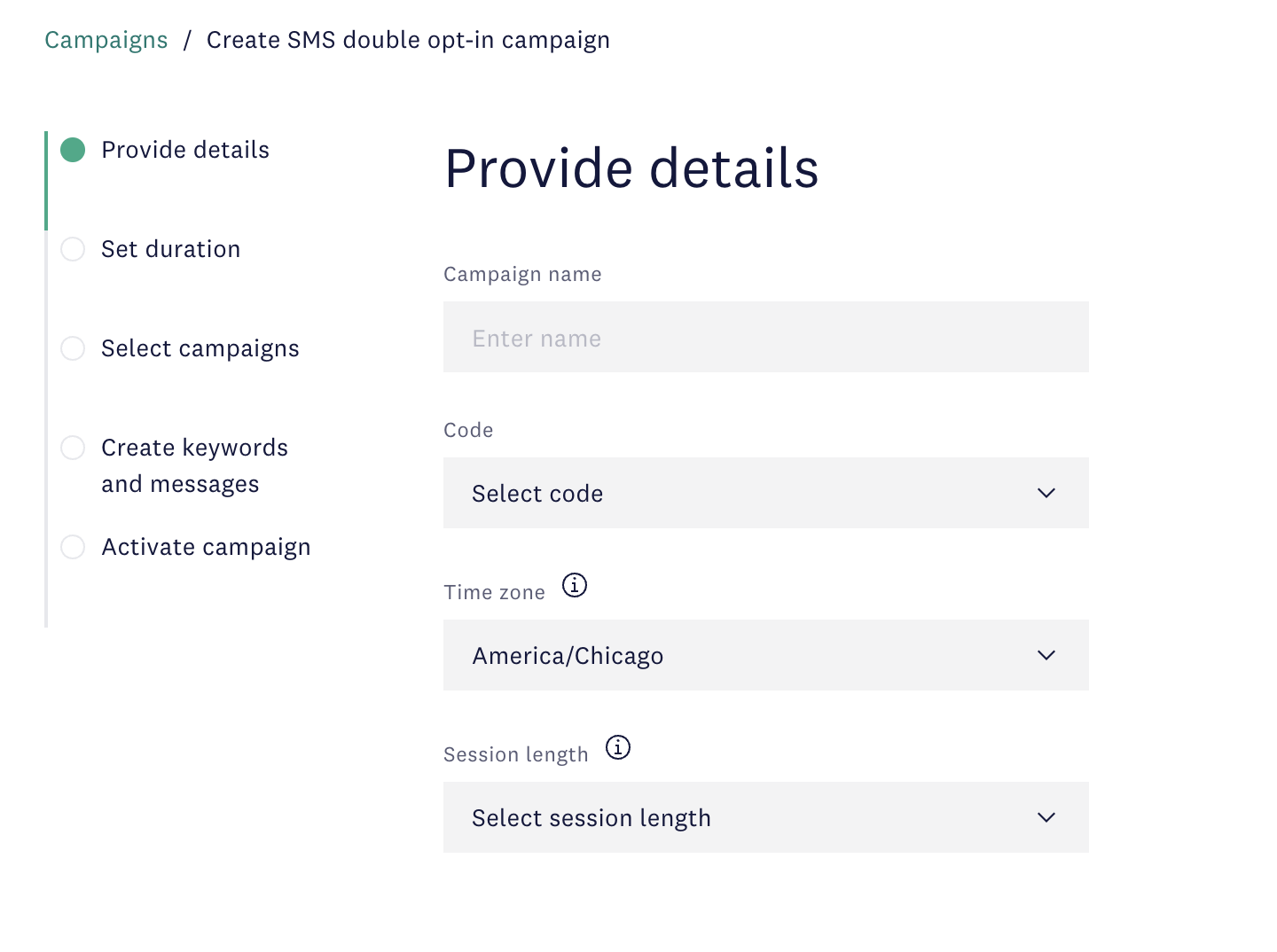Click the Time zone info icon
Screen dimensions: 1277x952
574,585
